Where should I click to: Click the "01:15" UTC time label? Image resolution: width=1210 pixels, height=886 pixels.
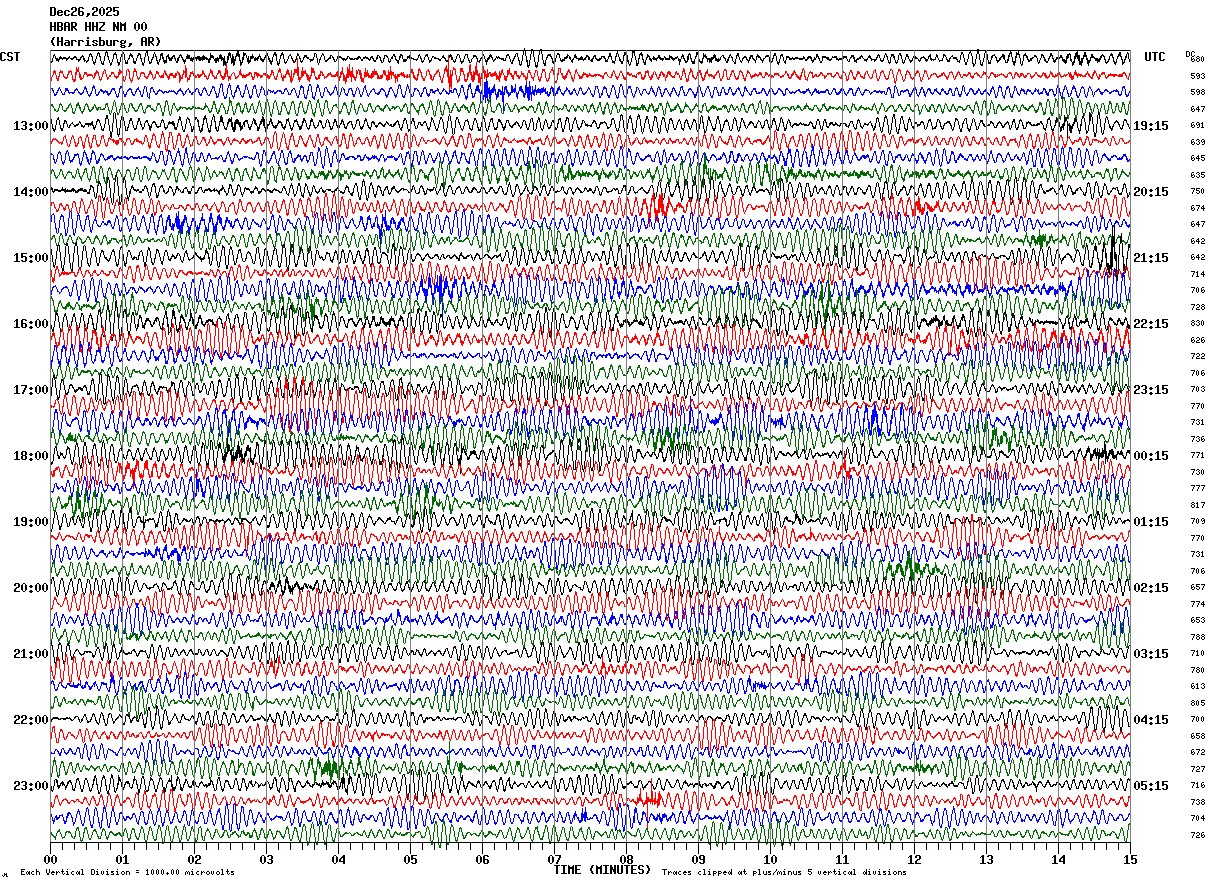click(x=1151, y=522)
